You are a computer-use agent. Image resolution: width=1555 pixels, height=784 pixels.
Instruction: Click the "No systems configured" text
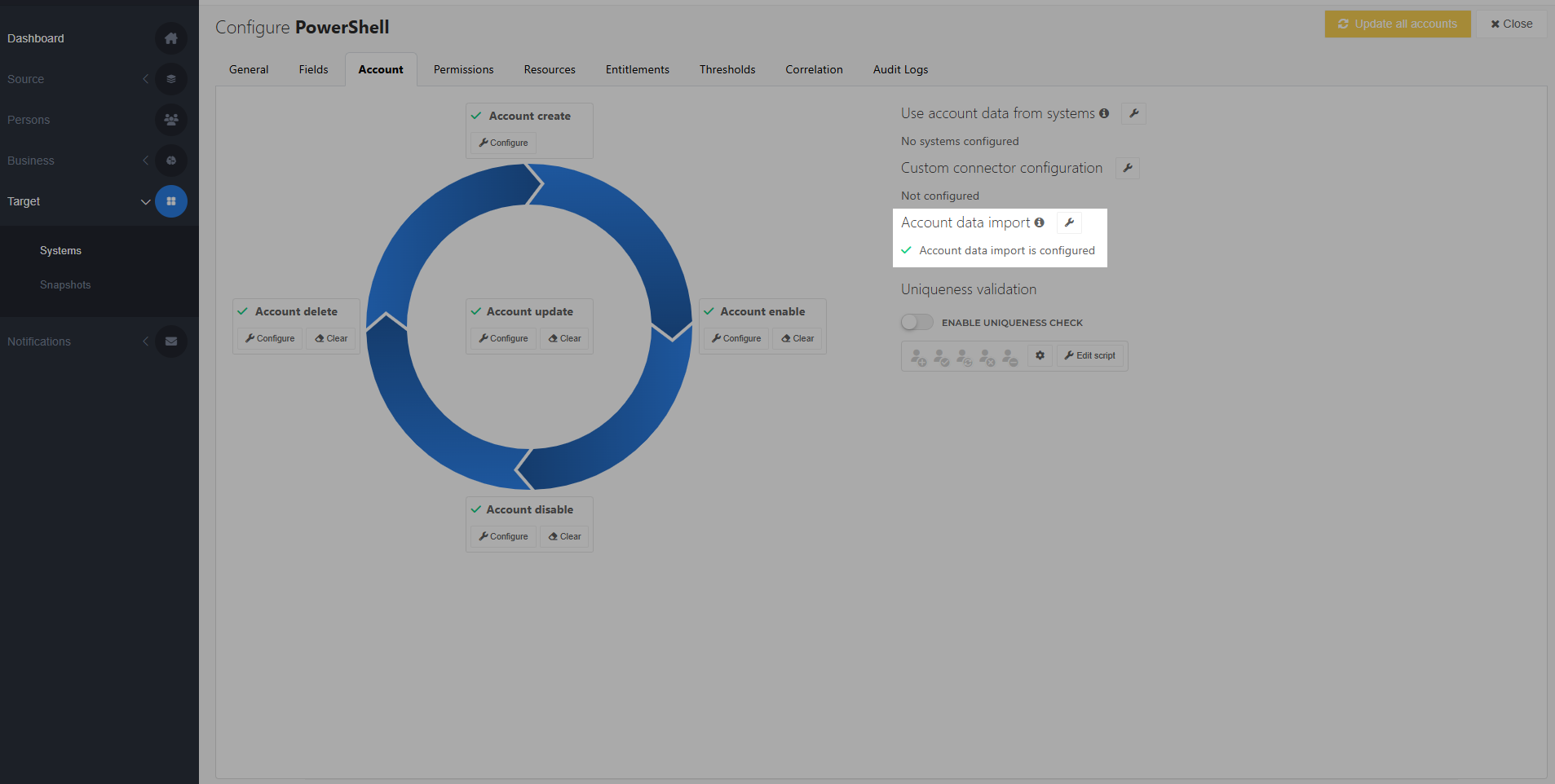coord(960,141)
